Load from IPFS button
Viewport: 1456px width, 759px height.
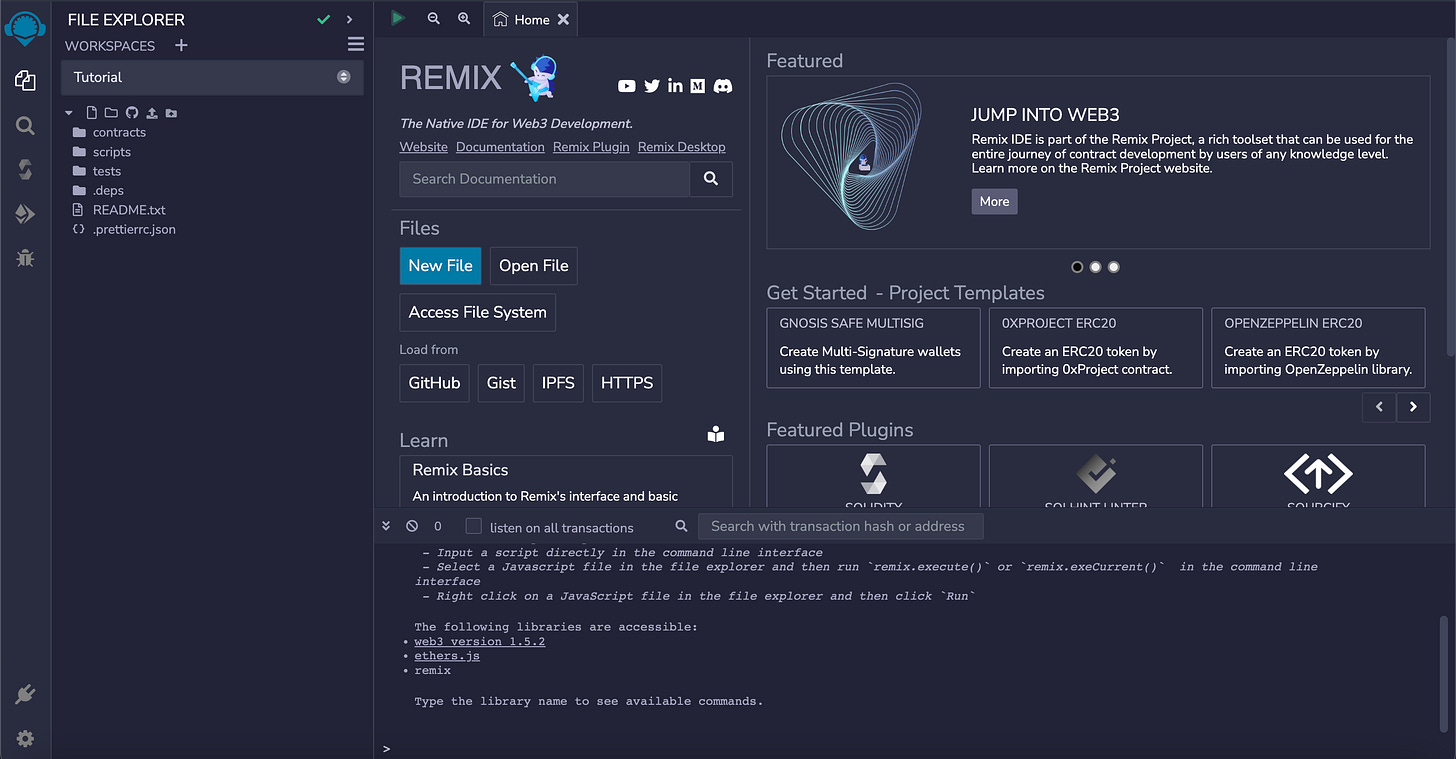[x=558, y=383]
